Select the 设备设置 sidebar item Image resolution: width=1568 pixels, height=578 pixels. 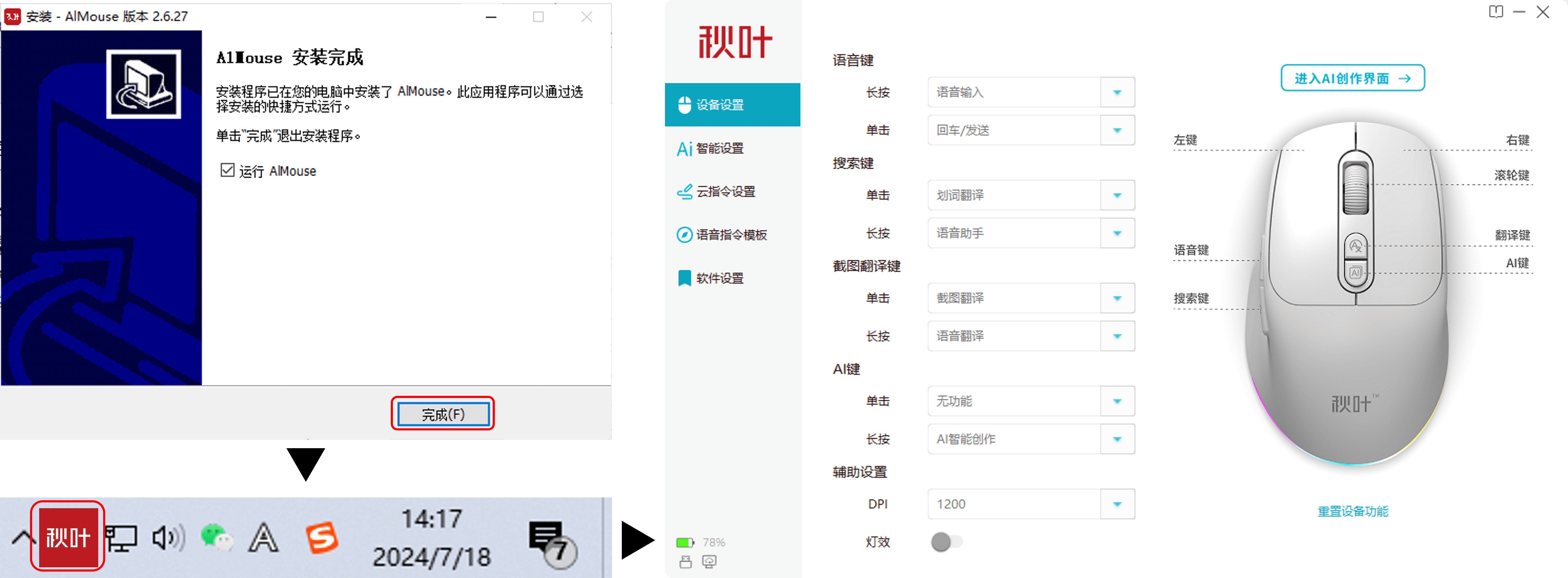pos(732,105)
